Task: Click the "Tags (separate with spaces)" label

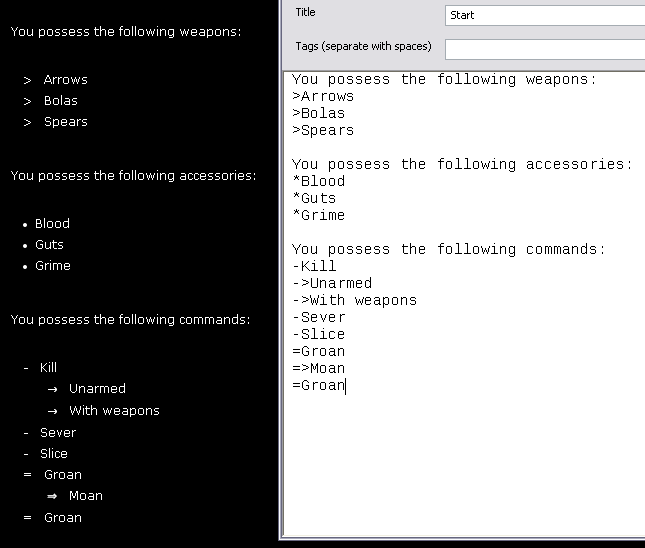Action: point(363,47)
